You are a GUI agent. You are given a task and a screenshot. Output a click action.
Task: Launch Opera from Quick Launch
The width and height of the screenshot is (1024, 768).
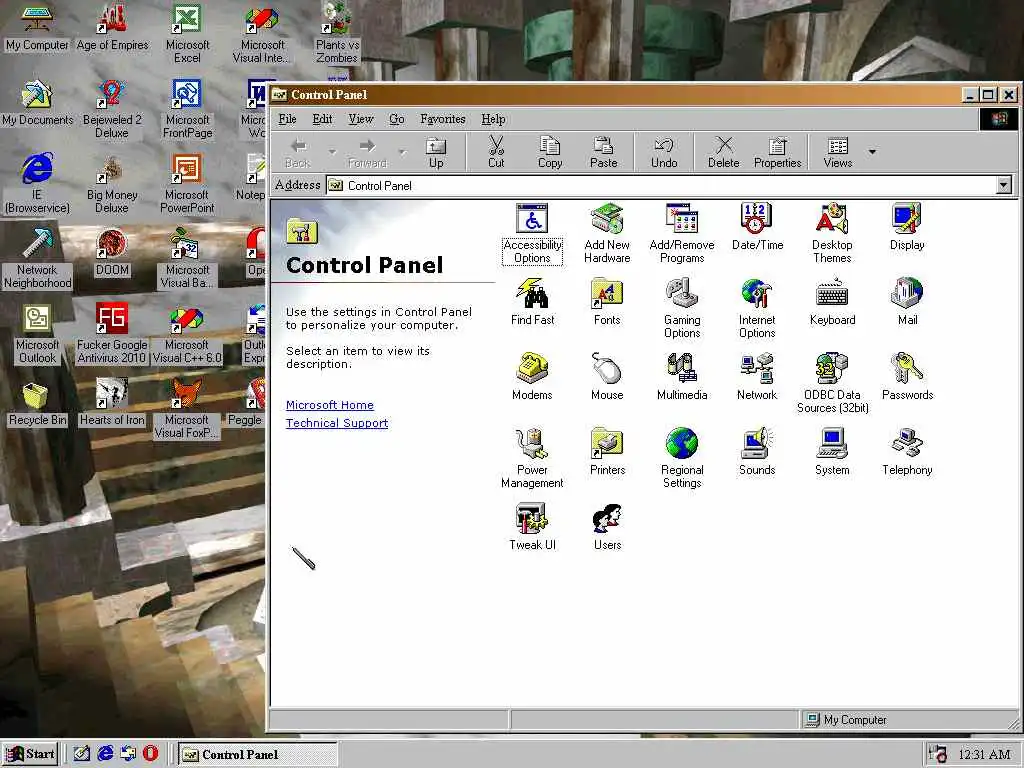pyautogui.click(x=150, y=754)
